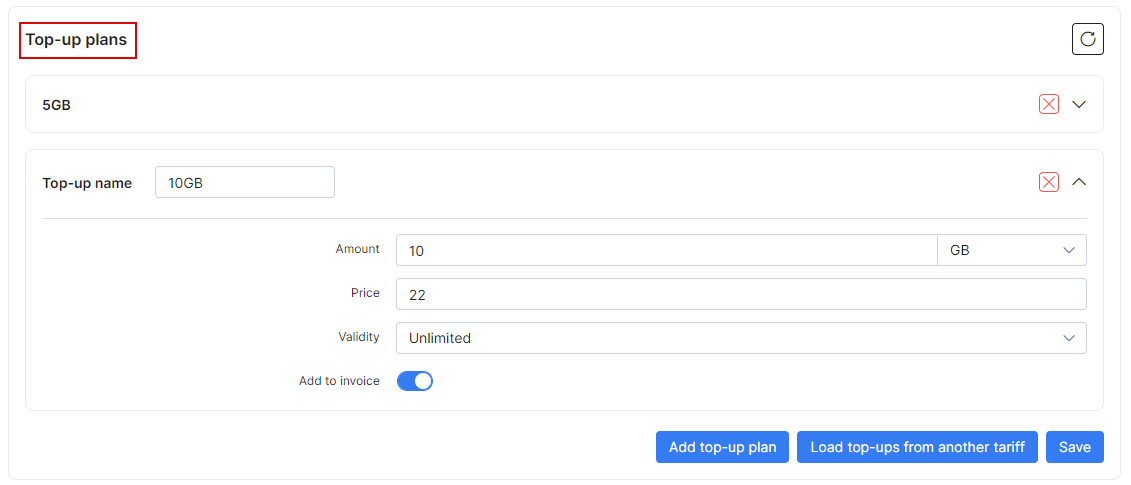Click the Amount field label

pos(357,249)
